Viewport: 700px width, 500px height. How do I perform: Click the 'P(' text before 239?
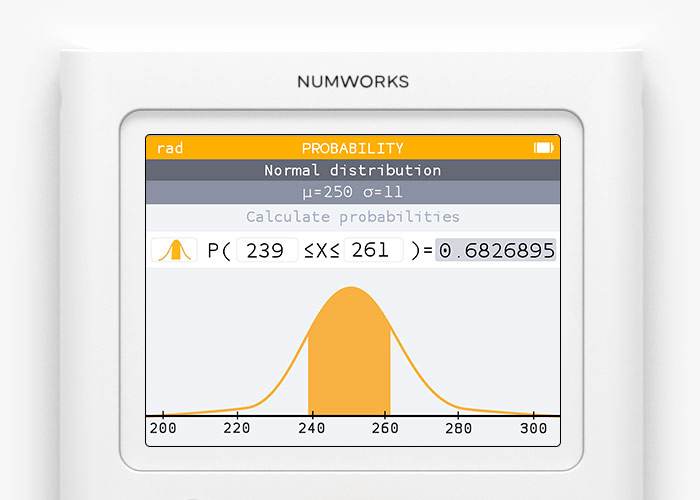219,250
